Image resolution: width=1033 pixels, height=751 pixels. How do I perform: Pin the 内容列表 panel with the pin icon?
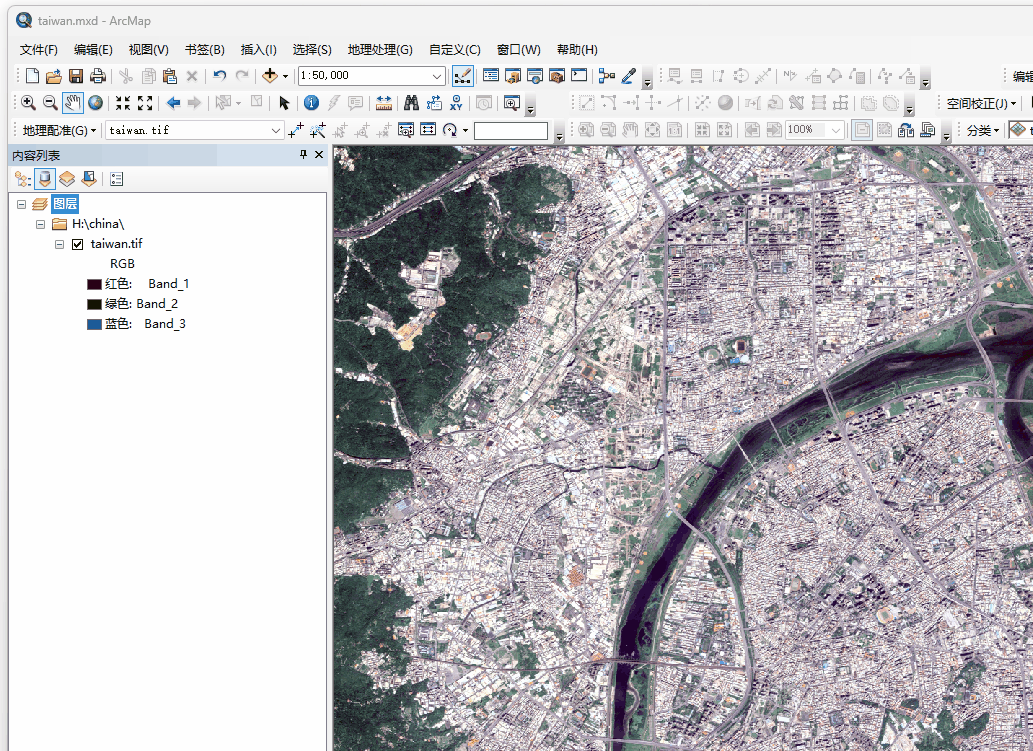tap(305, 155)
